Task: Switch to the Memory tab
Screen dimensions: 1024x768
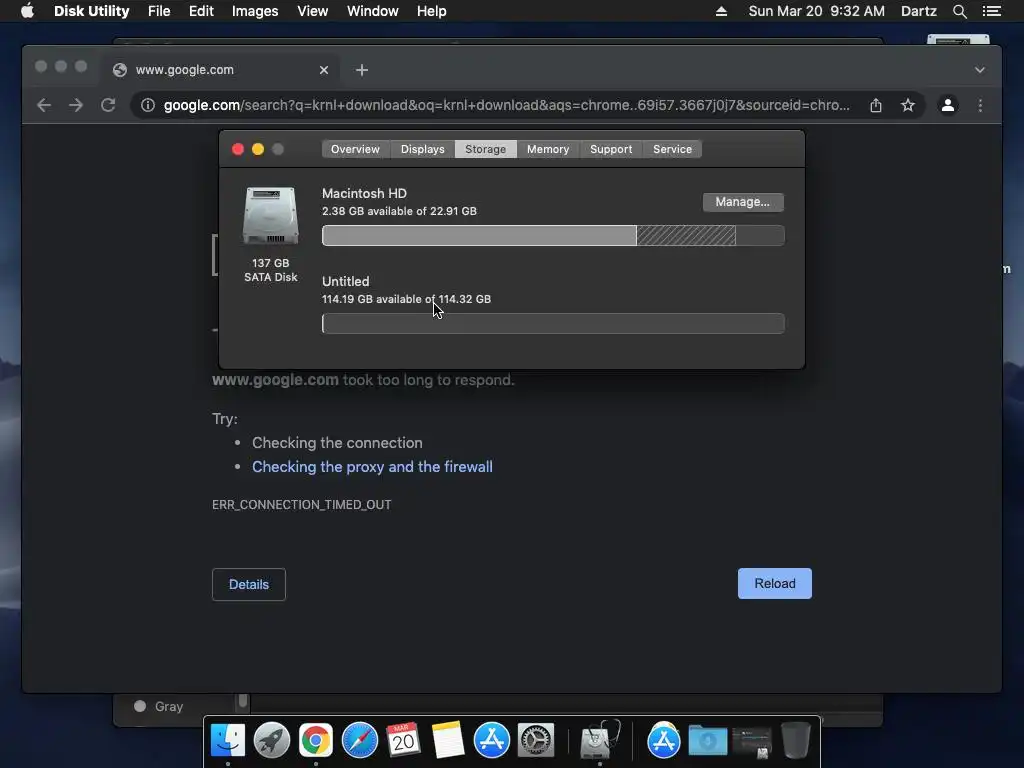Action: click(x=548, y=149)
